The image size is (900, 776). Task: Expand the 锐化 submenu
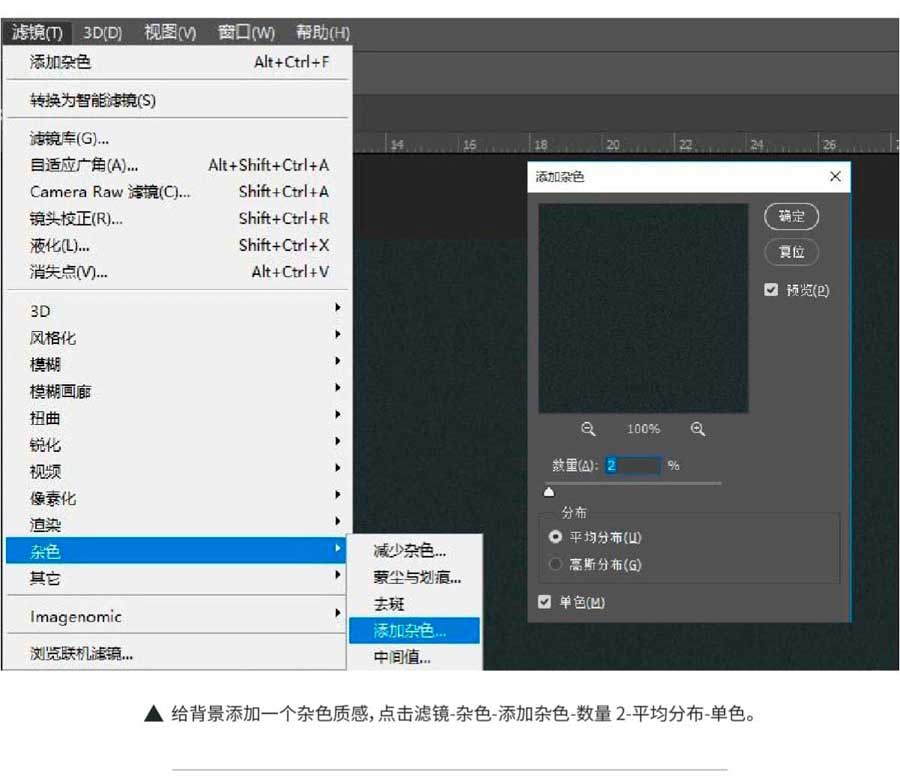(176, 444)
